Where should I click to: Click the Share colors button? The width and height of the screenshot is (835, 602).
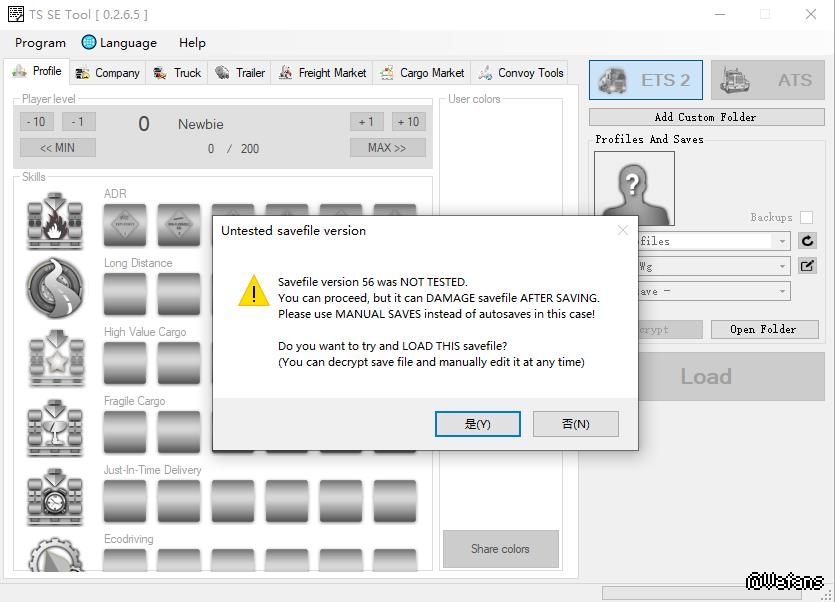(500, 549)
